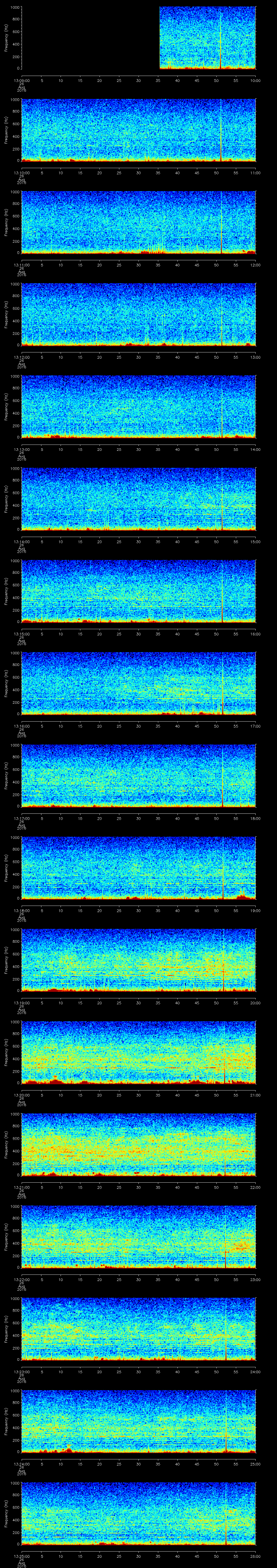The image size is (277, 1568).
Task: Click the '17:00' axis end label
Action: point(256,726)
